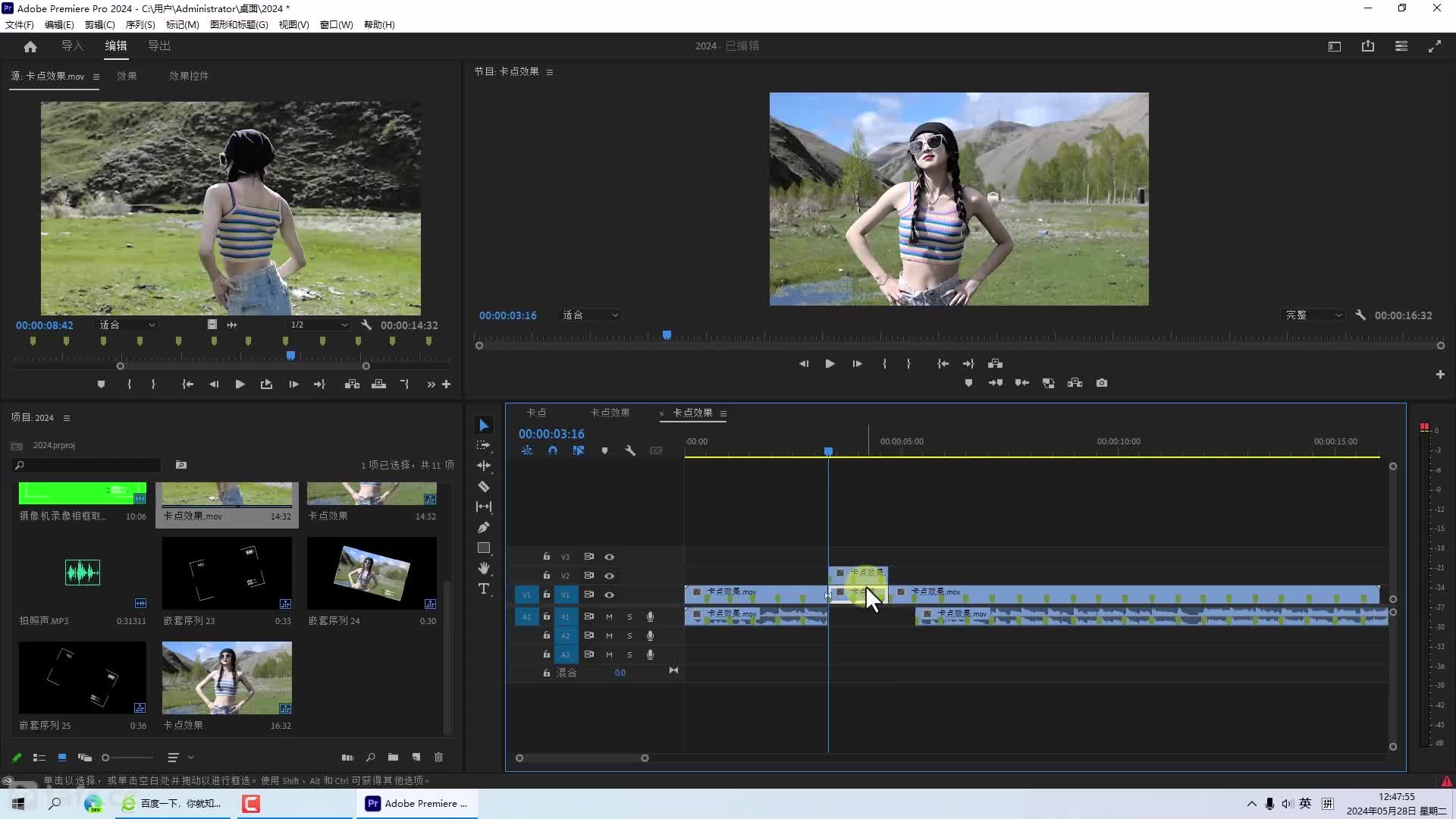1456x819 pixels.
Task: Switch to the 效果控件 tab
Action: coord(189,76)
